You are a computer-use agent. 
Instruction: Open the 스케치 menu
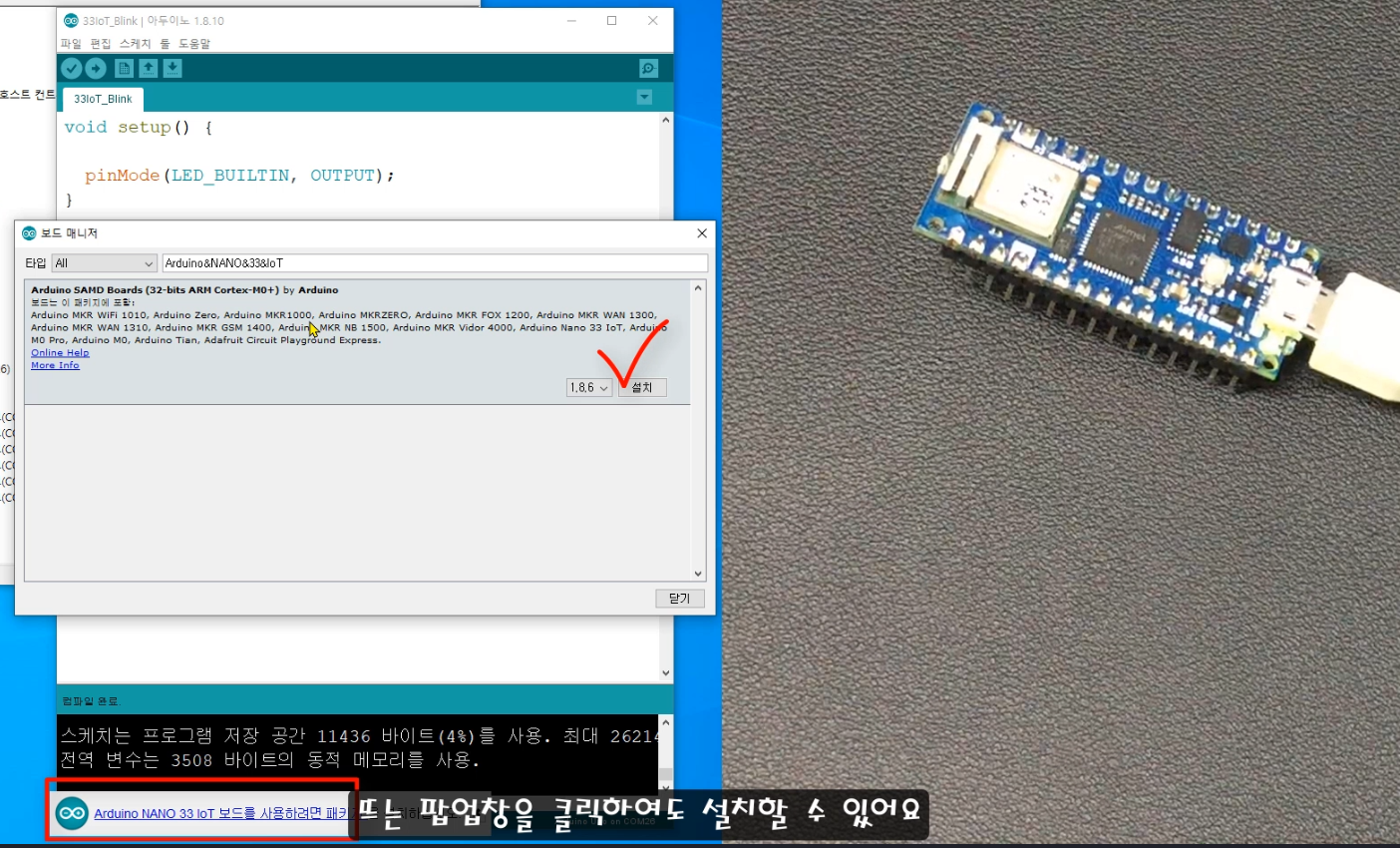[135, 44]
